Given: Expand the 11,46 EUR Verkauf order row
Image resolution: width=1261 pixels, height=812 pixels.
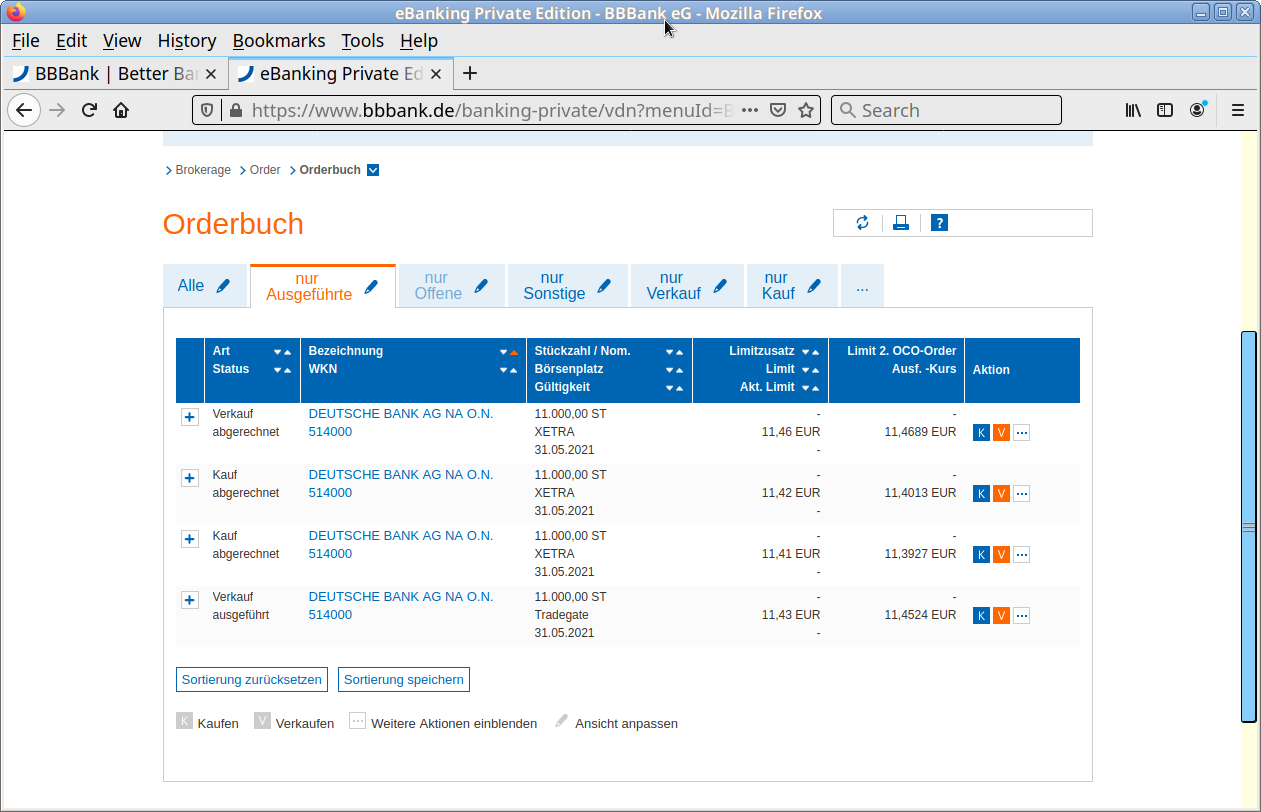Looking at the screenshot, I should [189, 417].
